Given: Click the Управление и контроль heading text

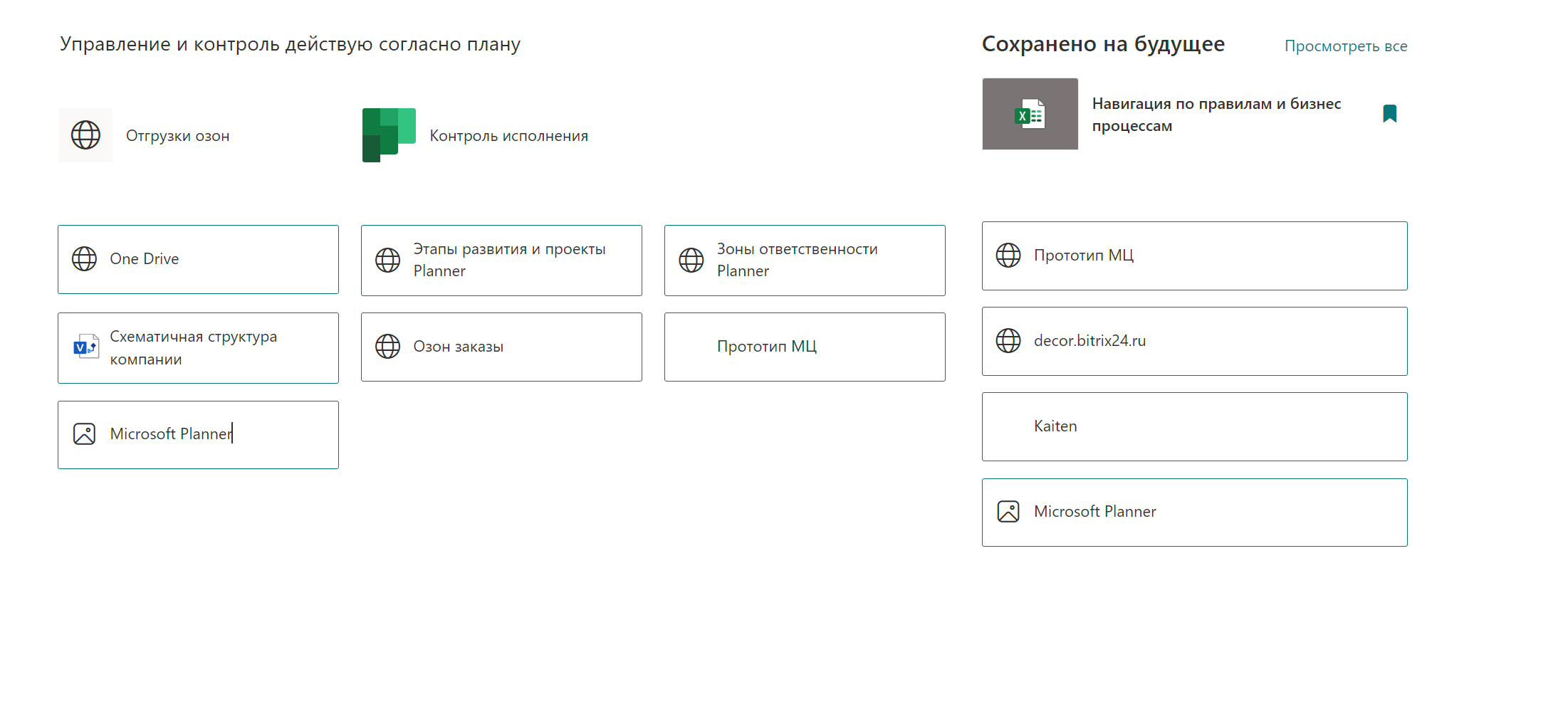Looking at the screenshot, I should tap(290, 44).
